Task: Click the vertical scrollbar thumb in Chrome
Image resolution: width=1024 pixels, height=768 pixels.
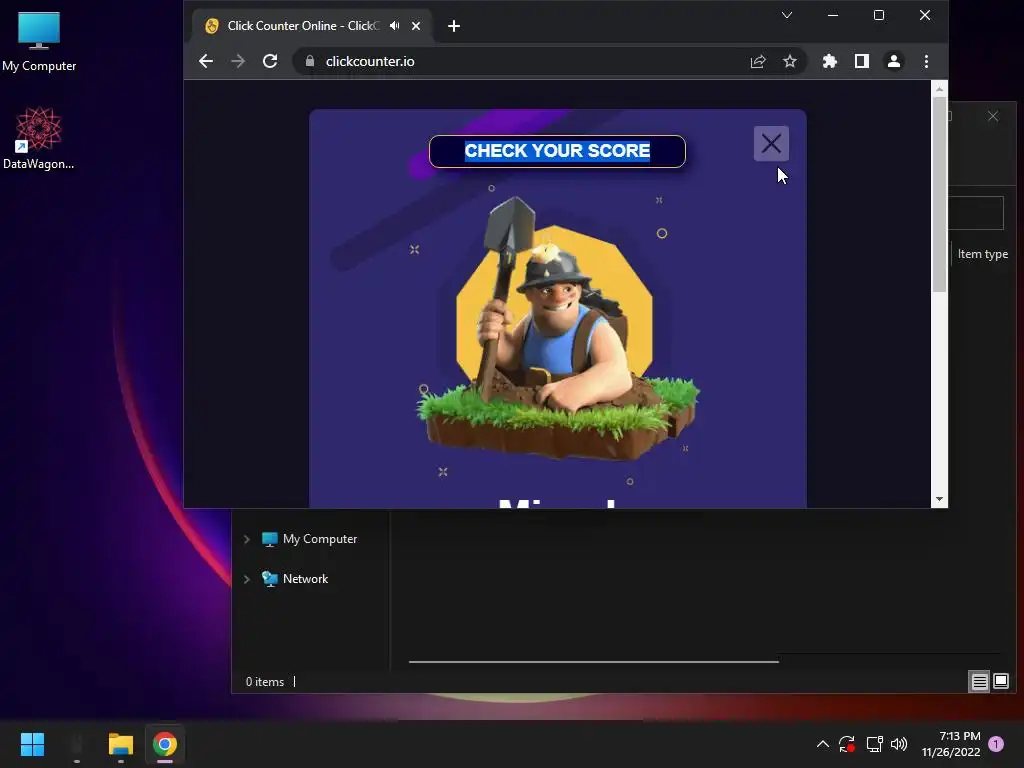Action: pos(939,195)
